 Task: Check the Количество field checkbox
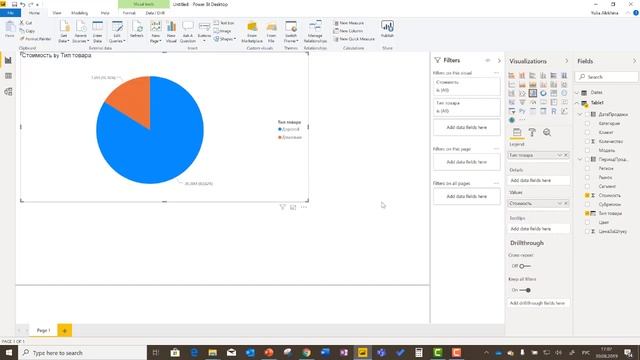[587, 141]
